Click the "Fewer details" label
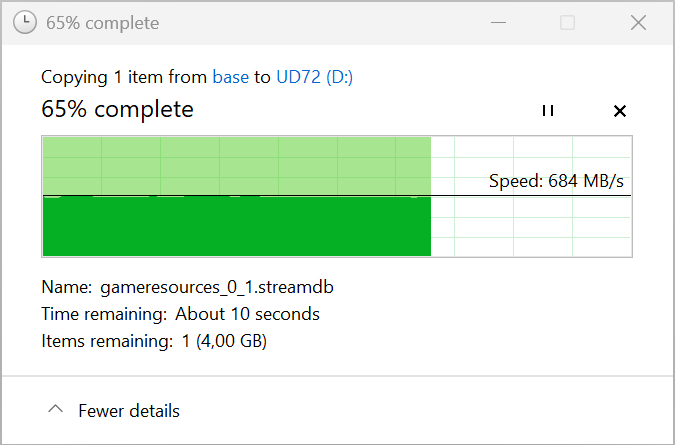Screen dimensions: 675x445 [x=129, y=410]
